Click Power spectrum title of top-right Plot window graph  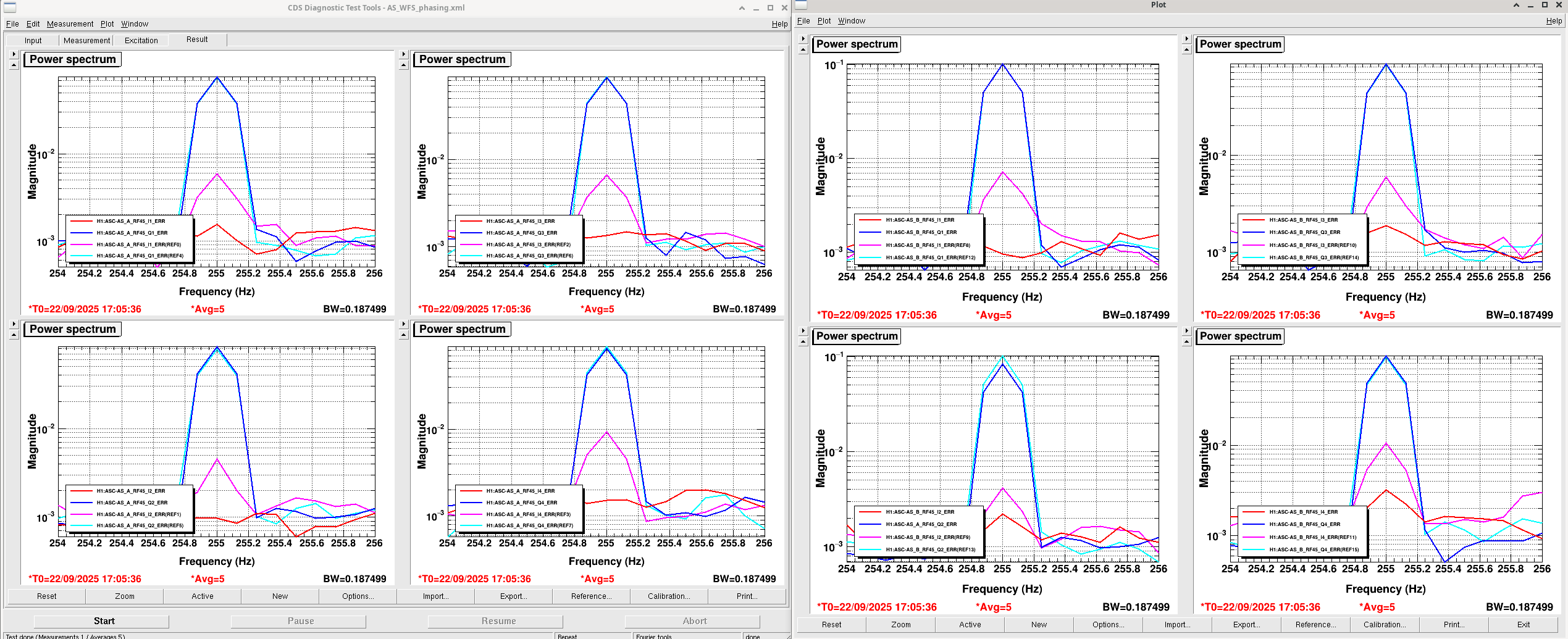(1240, 44)
